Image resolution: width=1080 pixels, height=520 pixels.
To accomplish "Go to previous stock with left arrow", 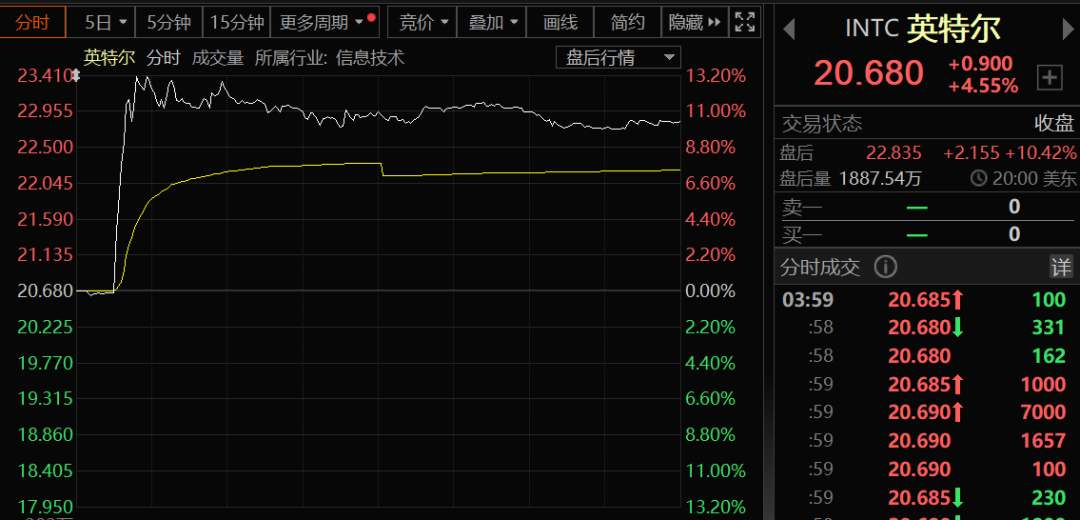I will 788,29.
